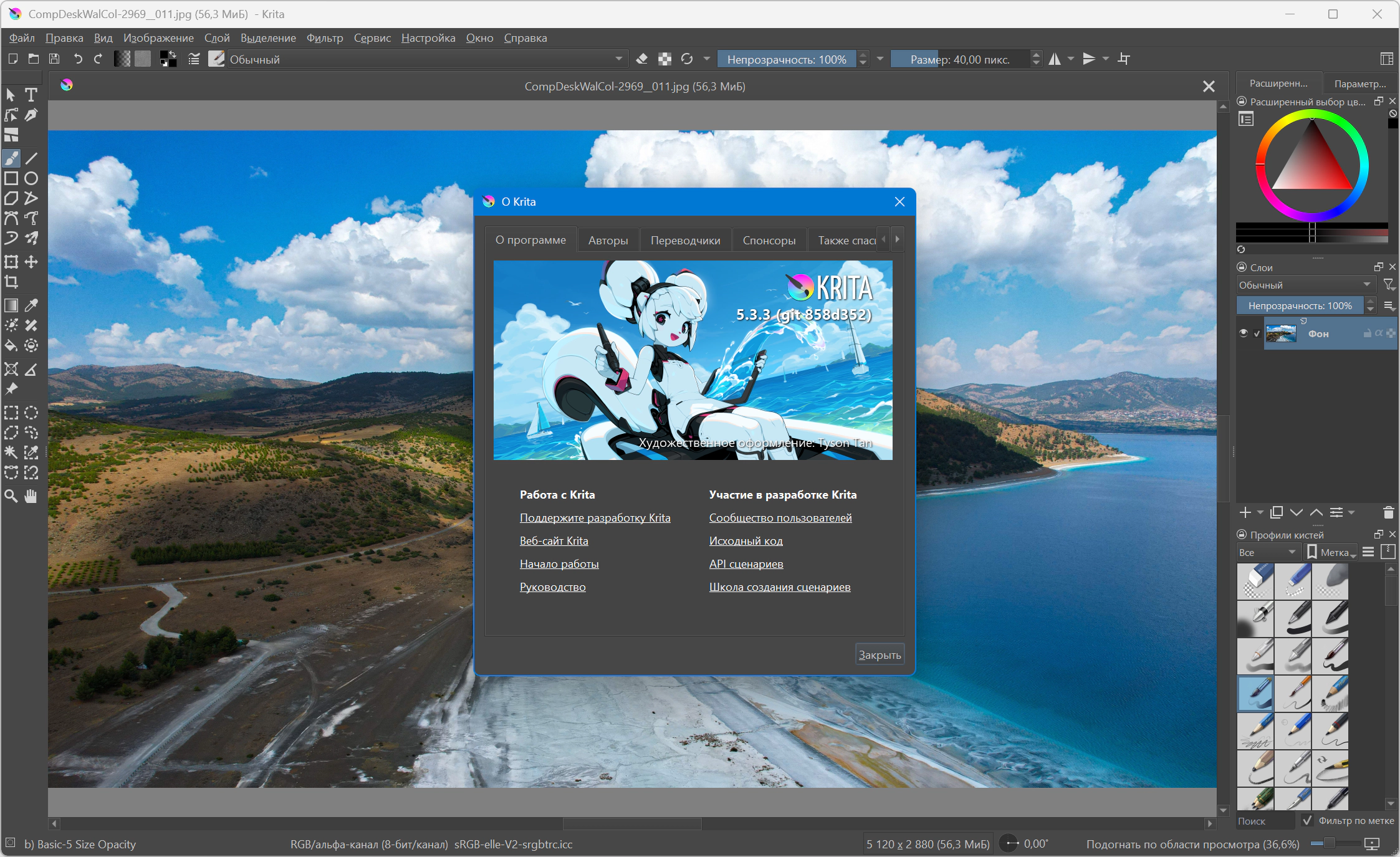Open the workspace chooser at toolbar right
The height and width of the screenshot is (857, 1400).
(1387, 59)
